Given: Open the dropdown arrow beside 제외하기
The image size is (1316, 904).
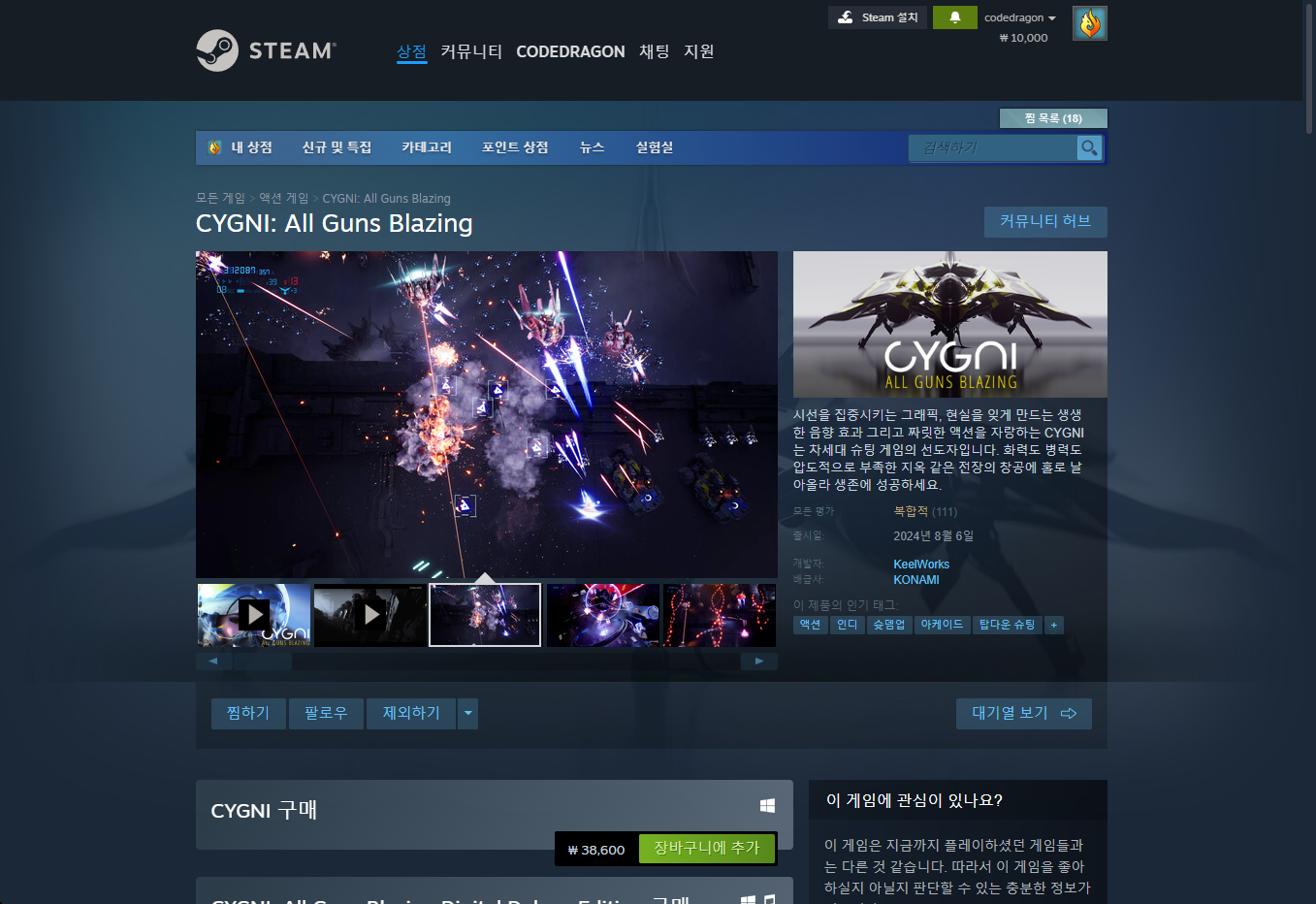Looking at the screenshot, I should click(468, 713).
